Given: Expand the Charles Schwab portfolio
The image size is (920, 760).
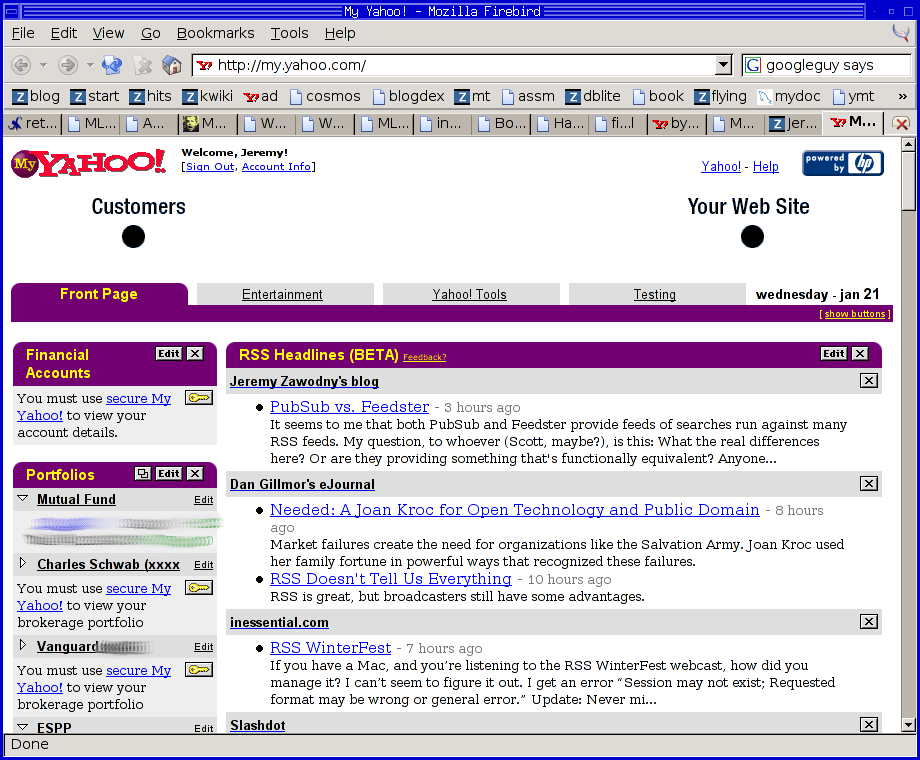Looking at the screenshot, I should pos(23,563).
